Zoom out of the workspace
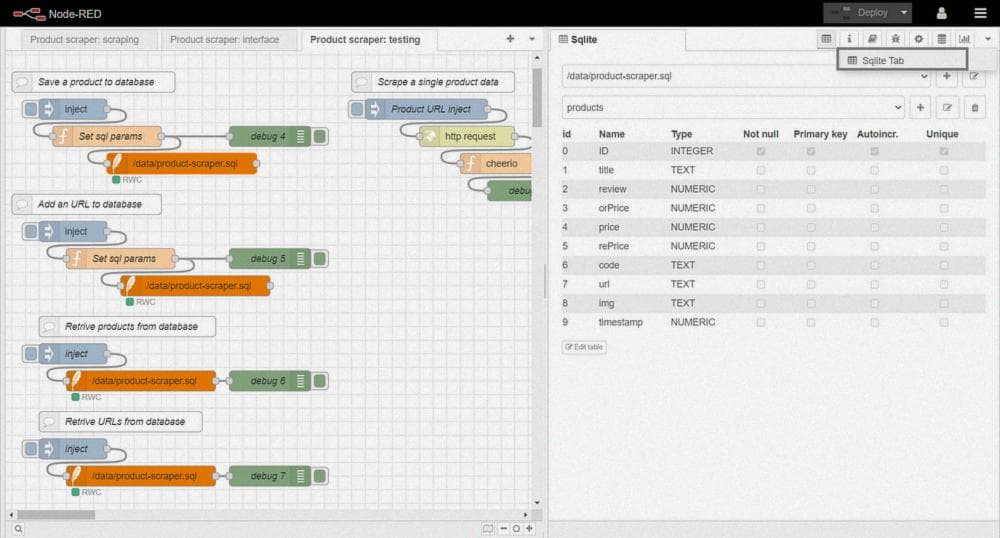This screenshot has width=1000, height=538. 504,528
